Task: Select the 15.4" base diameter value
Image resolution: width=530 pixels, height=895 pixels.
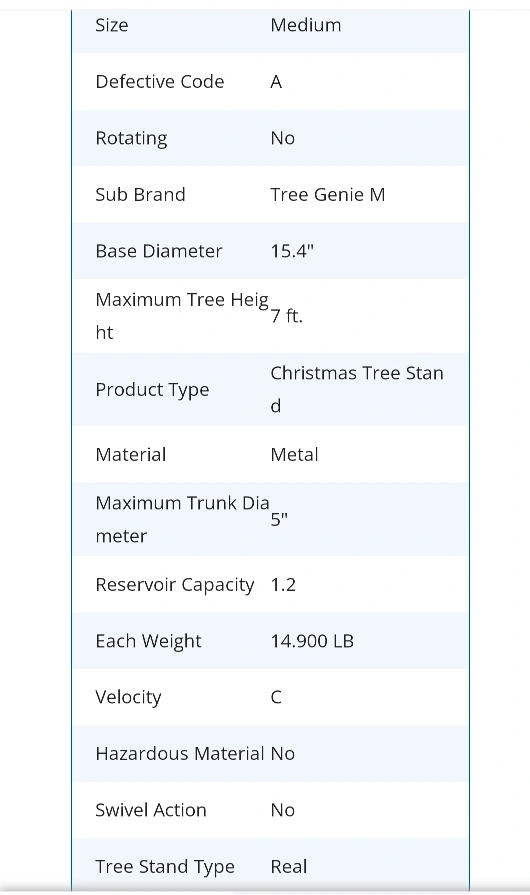Action: point(292,251)
